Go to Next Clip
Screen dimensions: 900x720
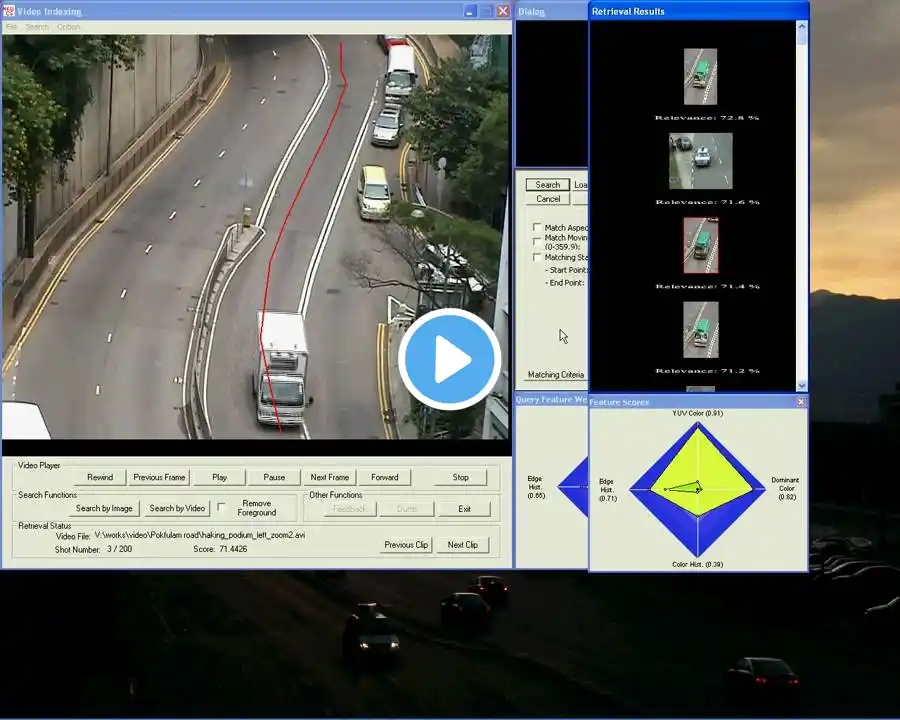point(463,544)
